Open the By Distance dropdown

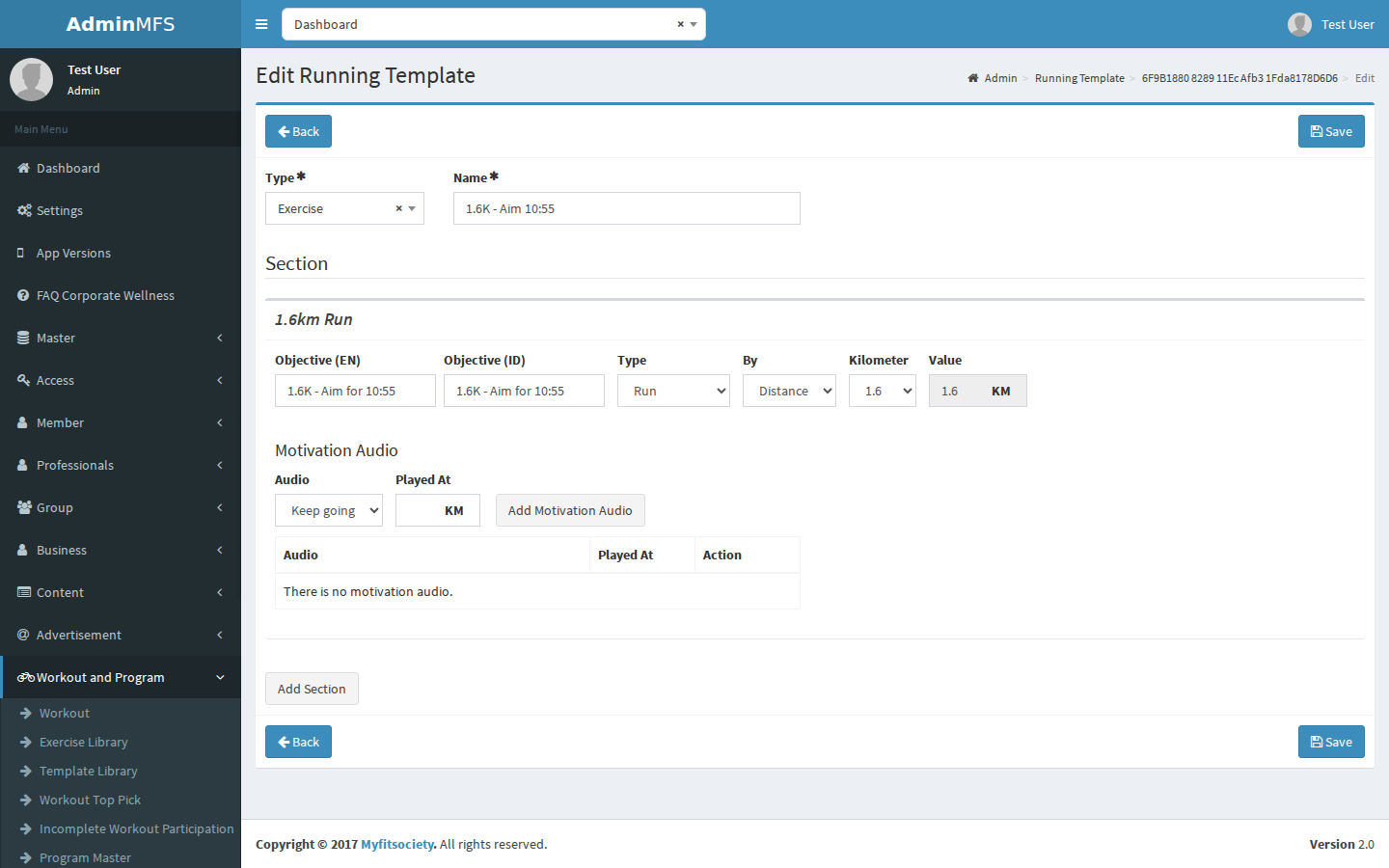click(x=789, y=391)
